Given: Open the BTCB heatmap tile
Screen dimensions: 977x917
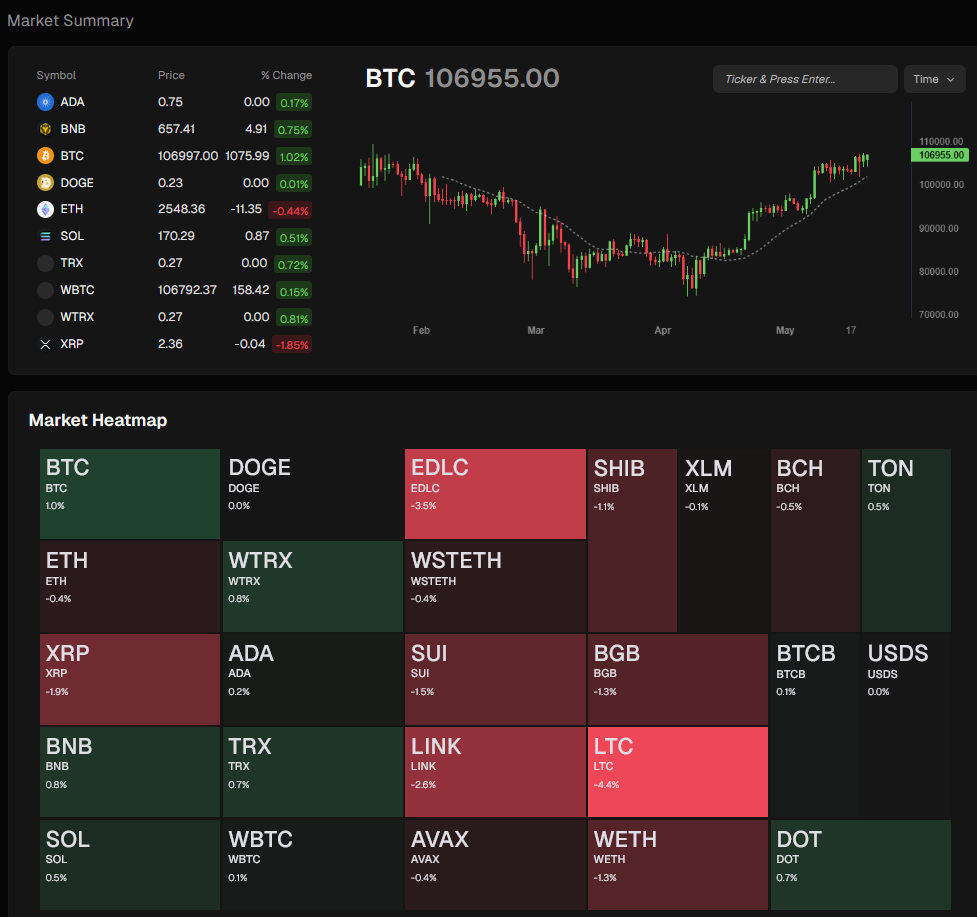Looking at the screenshot, I should click(x=815, y=725).
